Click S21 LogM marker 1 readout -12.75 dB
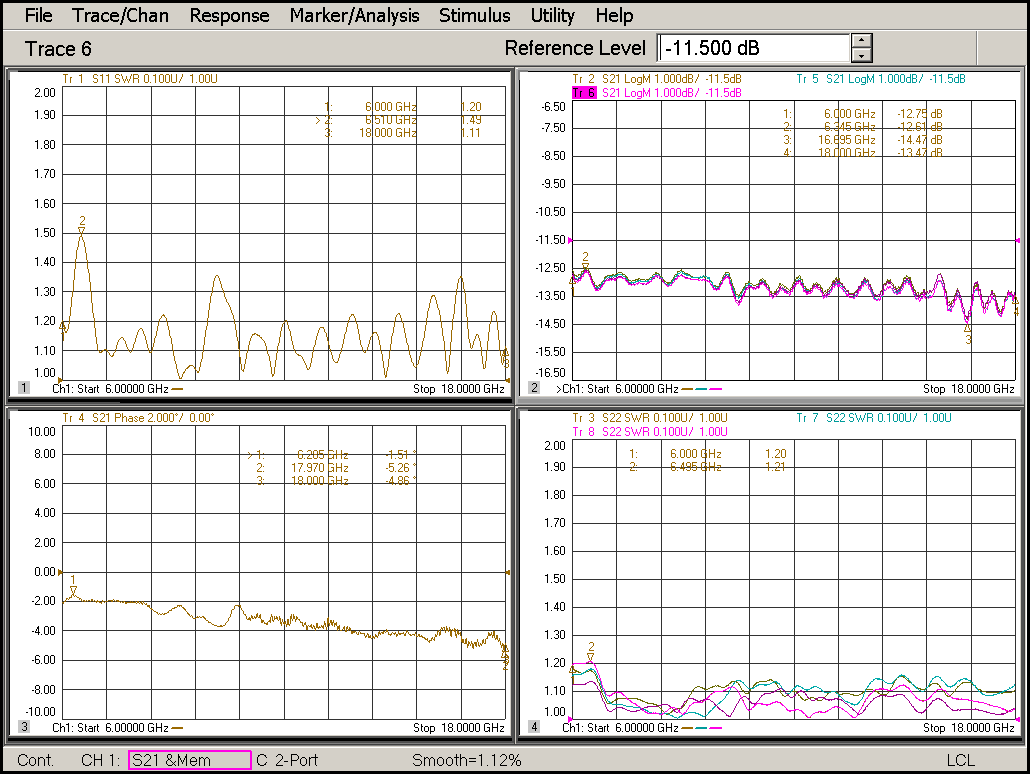The width and height of the screenshot is (1030, 774). pyautogui.click(x=920, y=114)
